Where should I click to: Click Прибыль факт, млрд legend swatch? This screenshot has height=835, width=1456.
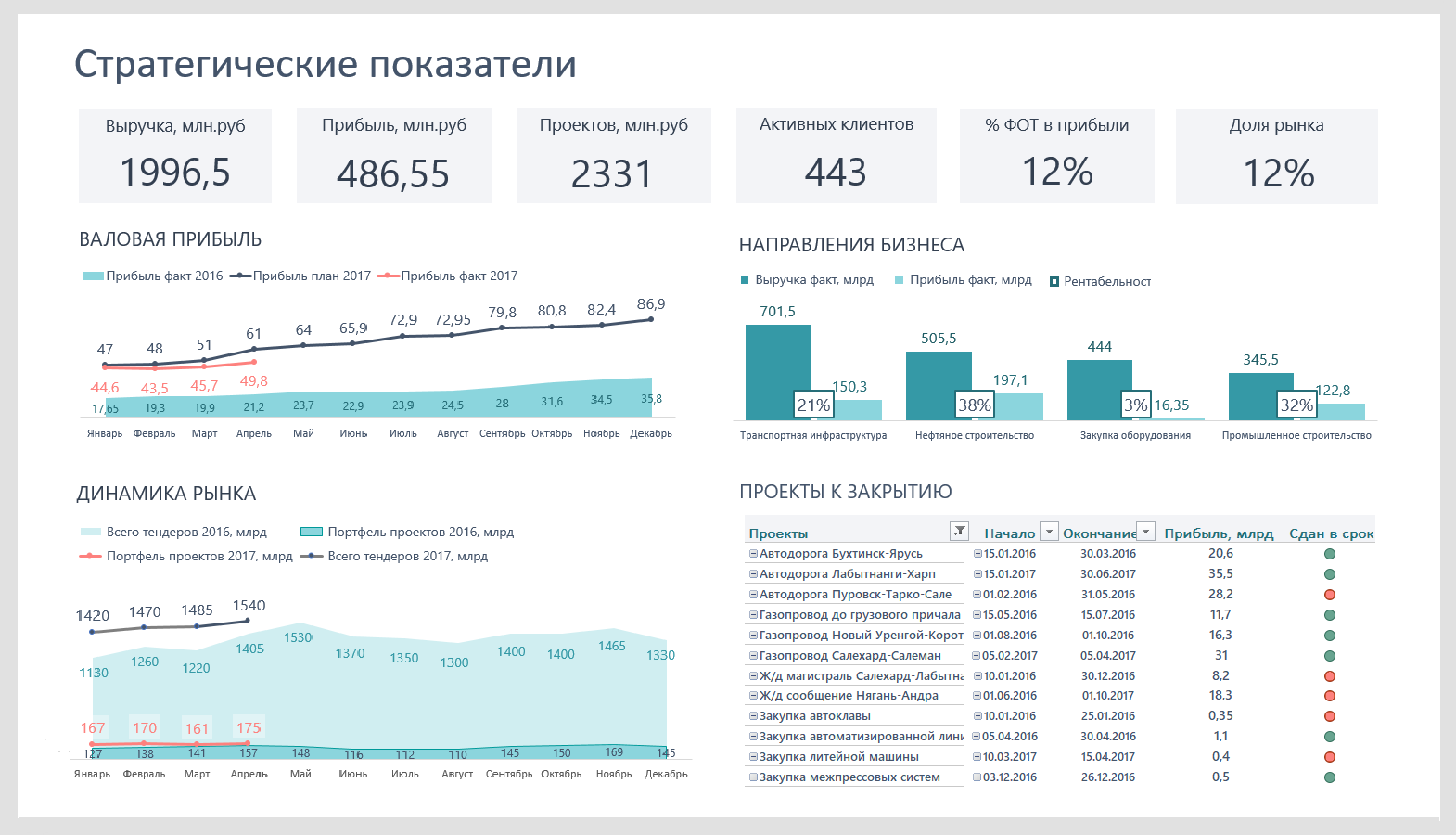point(899,280)
